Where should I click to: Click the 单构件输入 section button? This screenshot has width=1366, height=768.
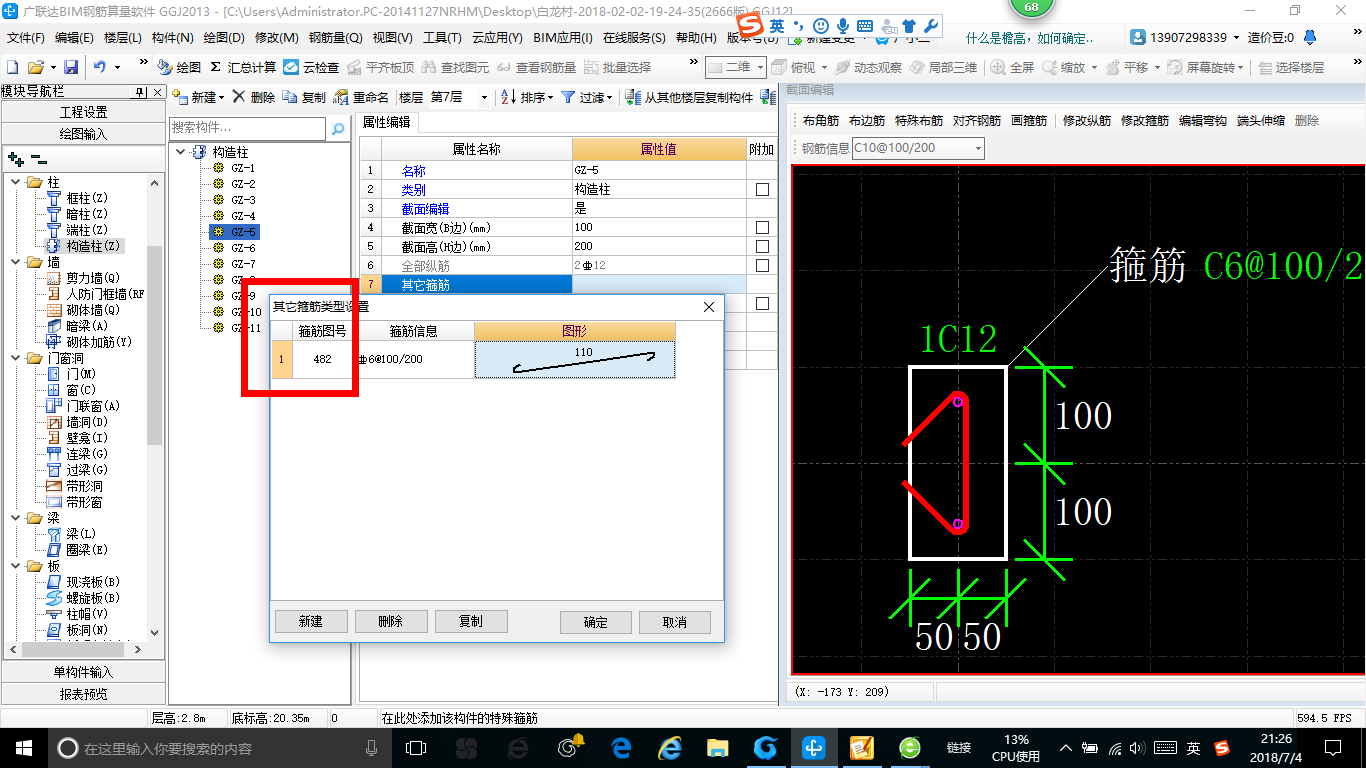tap(83, 672)
